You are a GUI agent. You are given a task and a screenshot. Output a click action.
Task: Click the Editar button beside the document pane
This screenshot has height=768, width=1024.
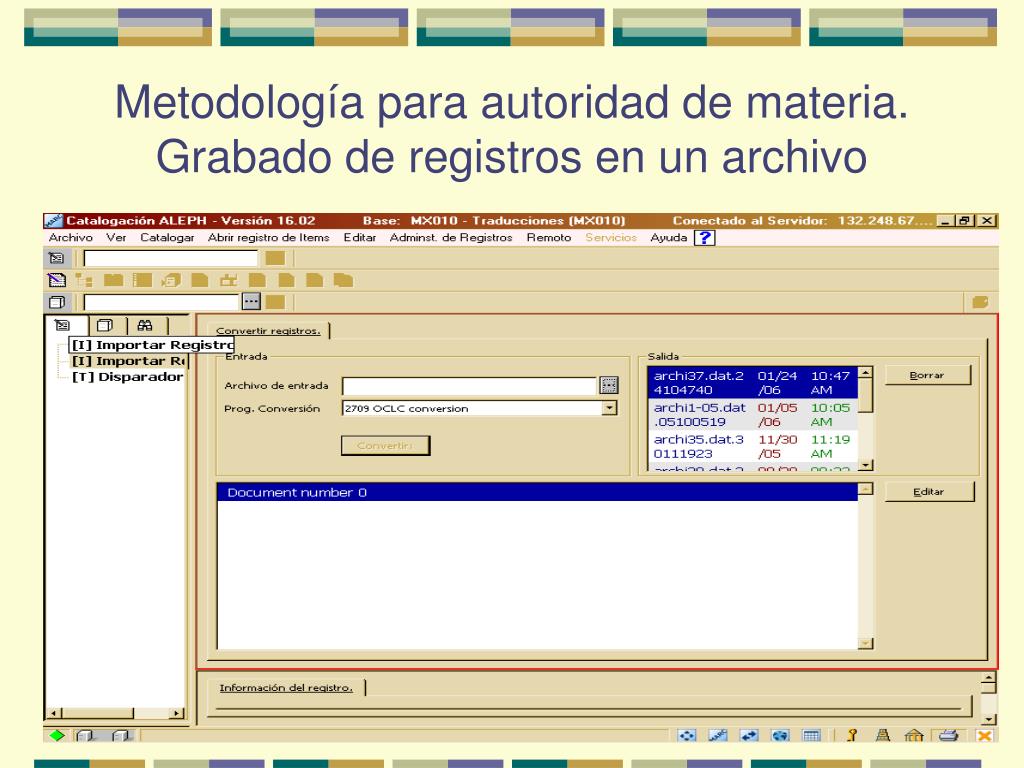pos(929,492)
